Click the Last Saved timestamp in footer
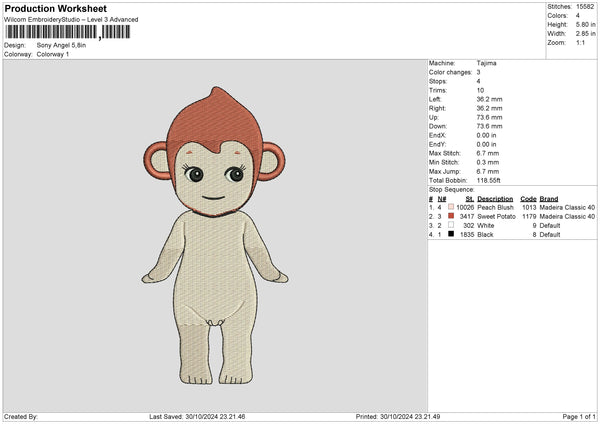600x424 pixels. [x=196, y=417]
